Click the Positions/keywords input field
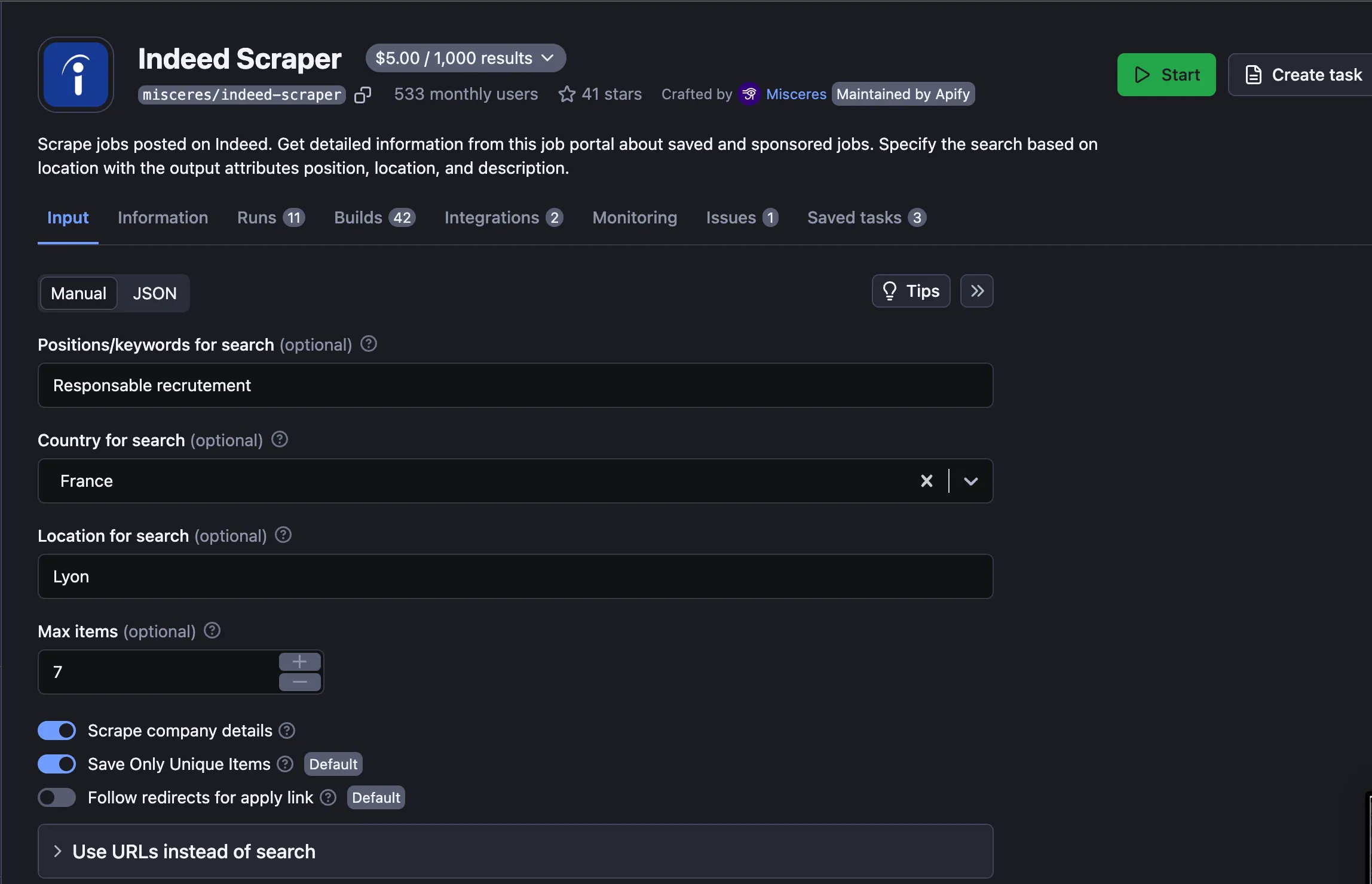 [515, 385]
